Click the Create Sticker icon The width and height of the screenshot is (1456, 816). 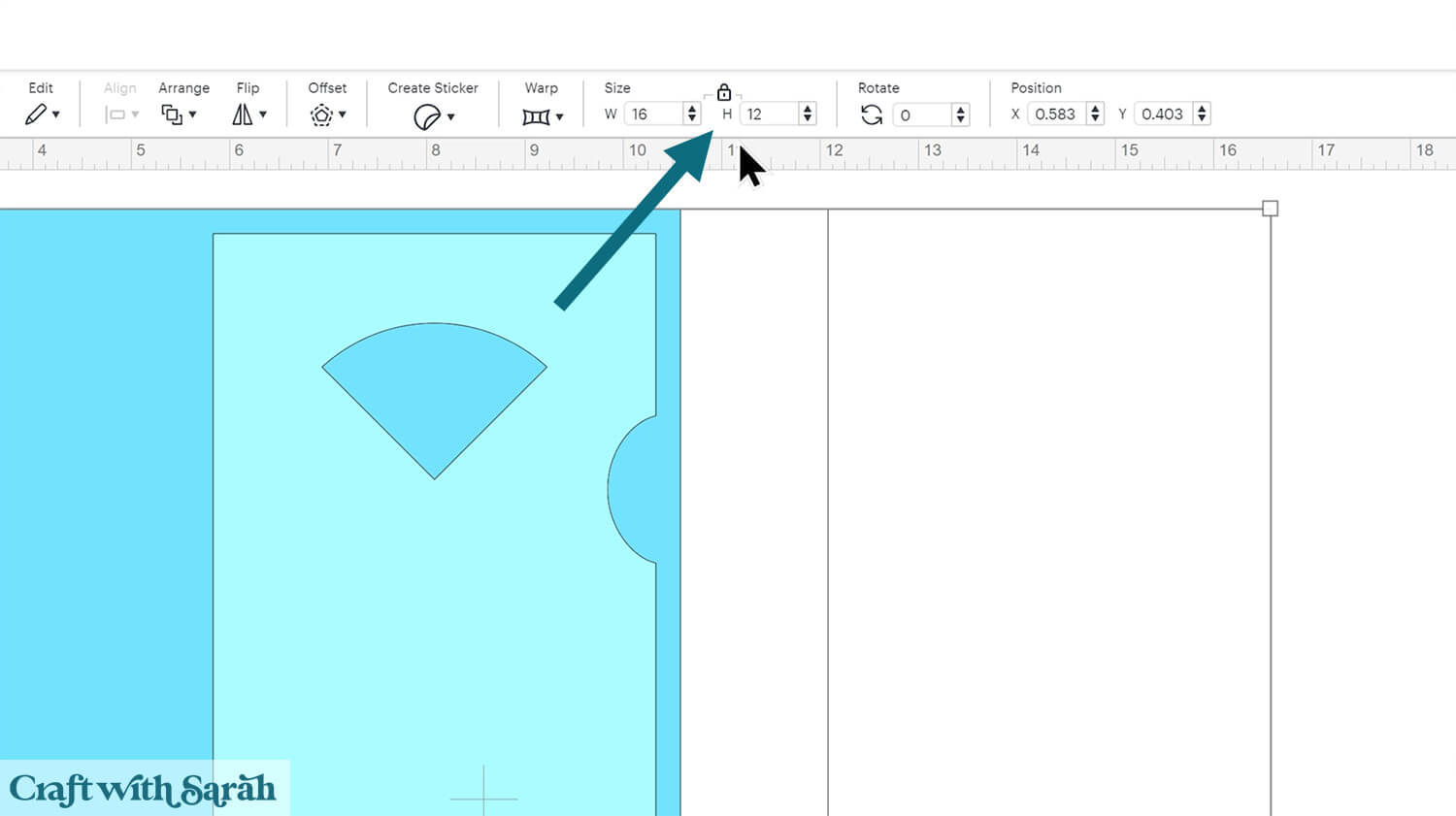(426, 116)
